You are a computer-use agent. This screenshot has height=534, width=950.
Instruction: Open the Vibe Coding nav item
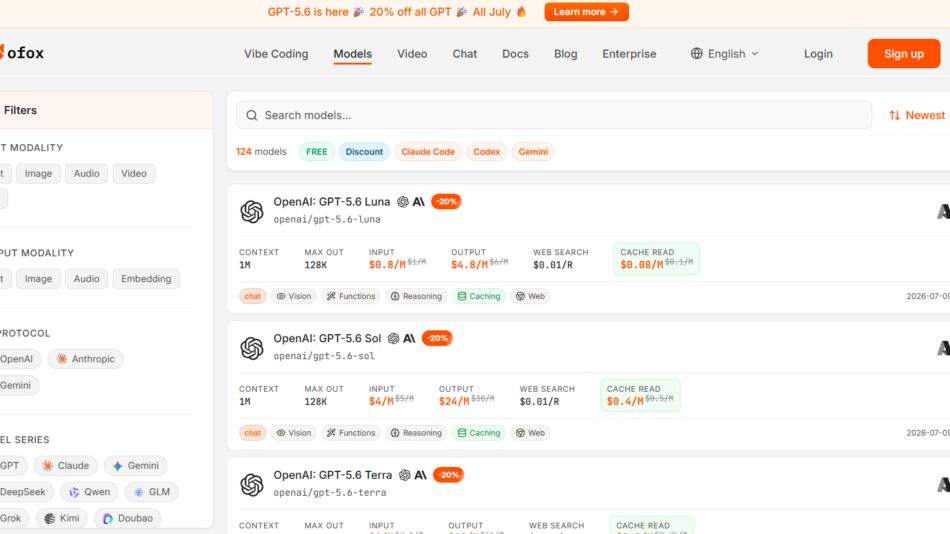point(276,54)
